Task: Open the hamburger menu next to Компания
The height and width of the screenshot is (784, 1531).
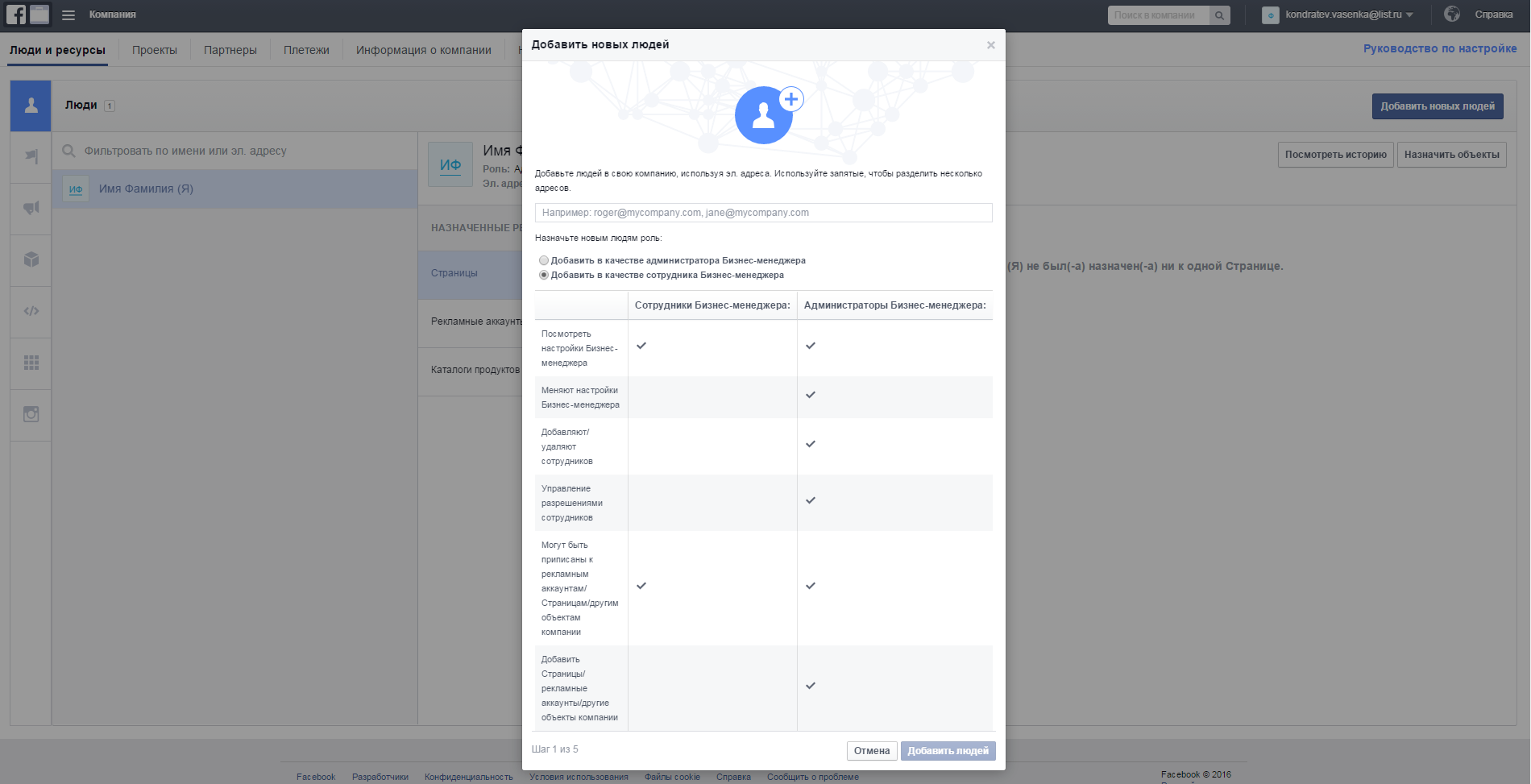Action: point(68,15)
